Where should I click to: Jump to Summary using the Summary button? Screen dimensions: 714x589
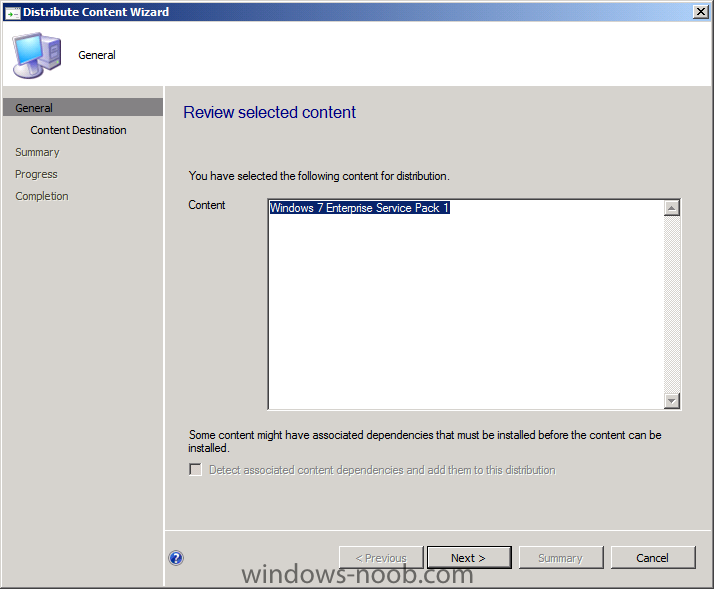click(561, 558)
